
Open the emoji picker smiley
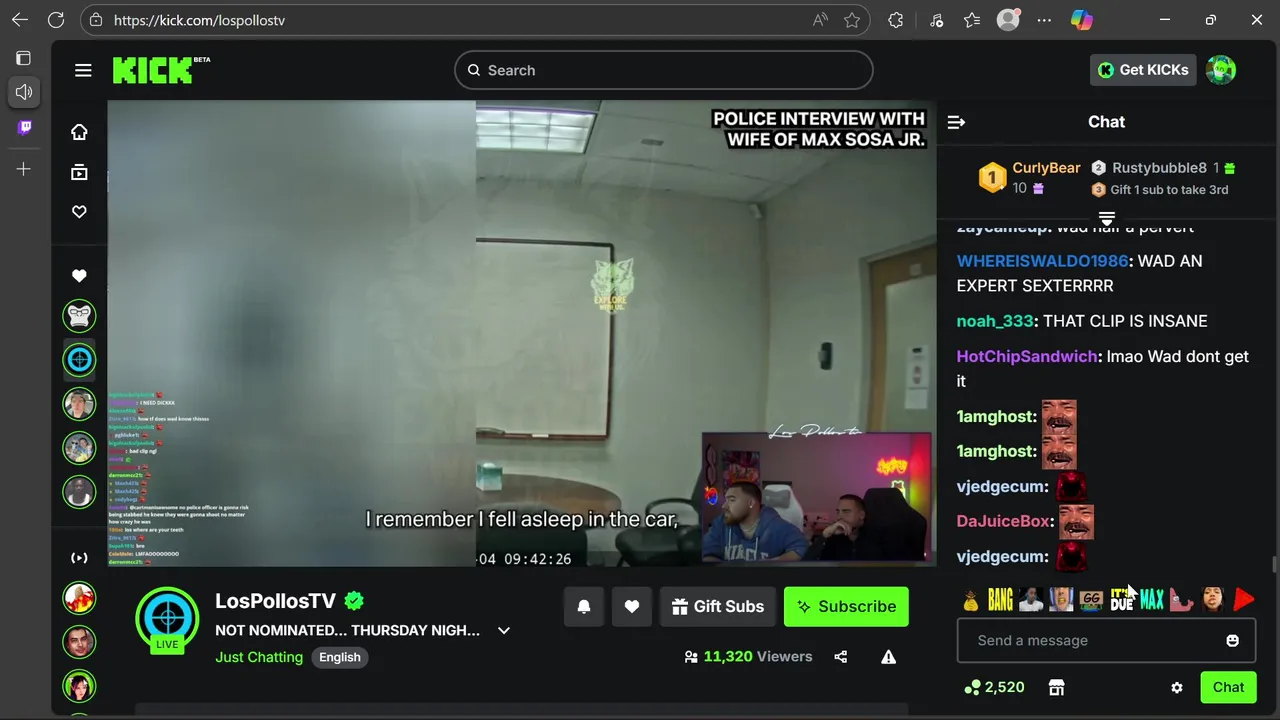pyautogui.click(x=1232, y=641)
